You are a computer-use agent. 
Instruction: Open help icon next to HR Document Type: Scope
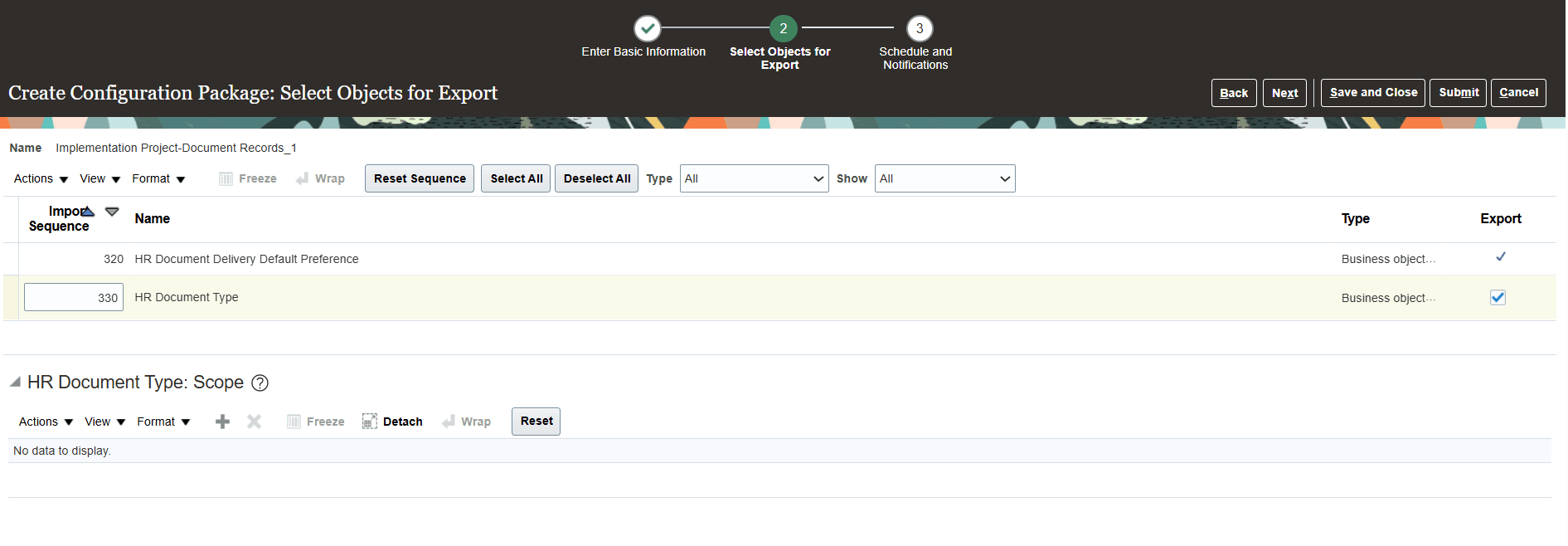[x=260, y=383]
